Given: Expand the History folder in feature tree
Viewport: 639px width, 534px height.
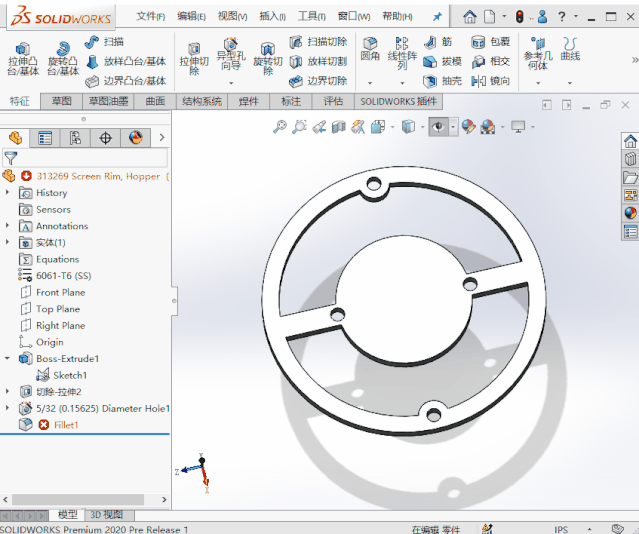Looking at the screenshot, I should (x=9, y=193).
